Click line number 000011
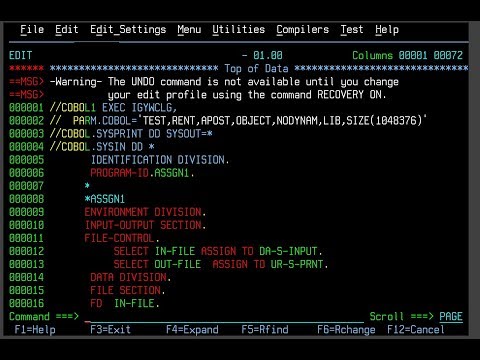Viewport: 480px width, 360px height. [26, 238]
